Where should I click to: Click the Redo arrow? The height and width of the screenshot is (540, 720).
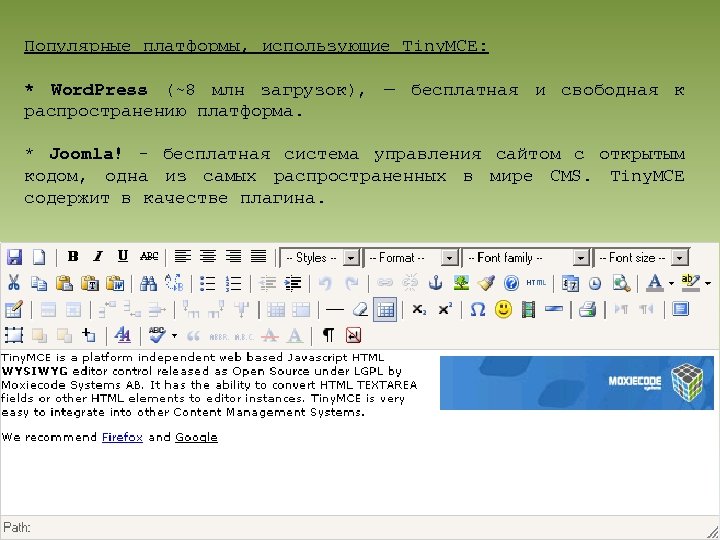click(351, 283)
